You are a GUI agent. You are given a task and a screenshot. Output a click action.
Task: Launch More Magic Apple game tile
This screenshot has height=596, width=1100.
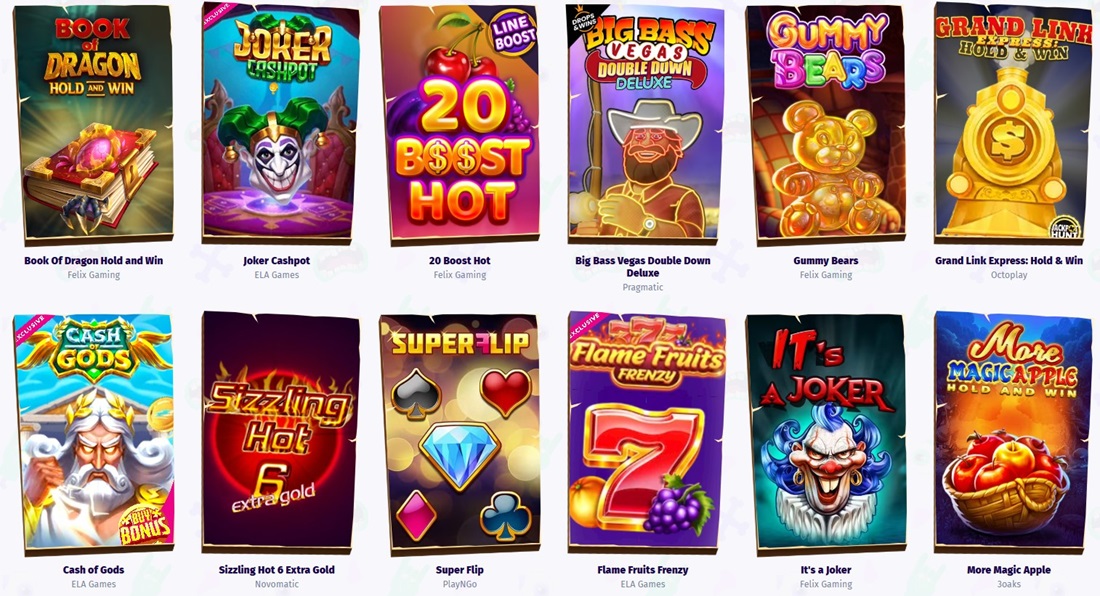(x=1012, y=433)
